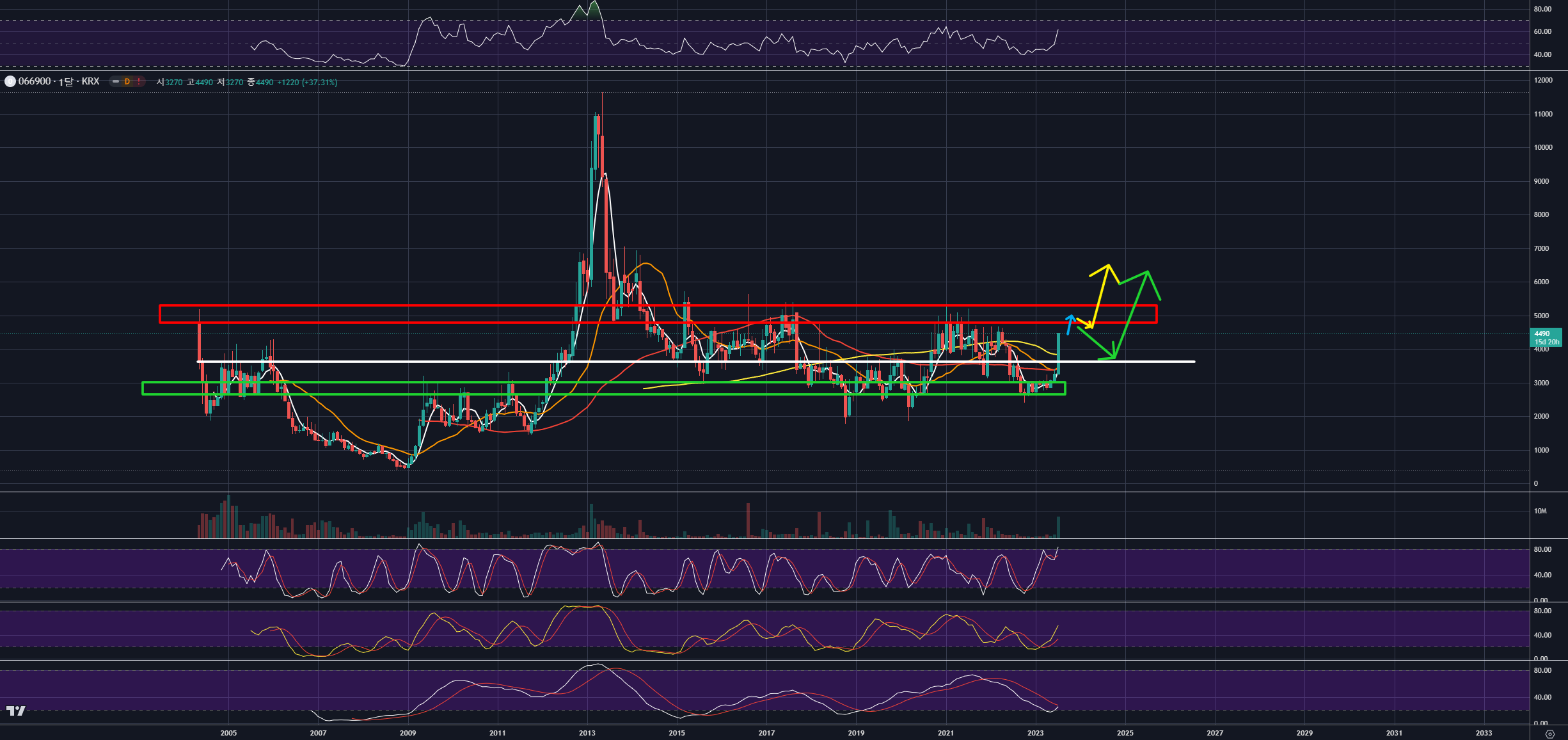This screenshot has height=740, width=1568.
Task: Click the gray dash market status badge
Action: (x=116, y=81)
